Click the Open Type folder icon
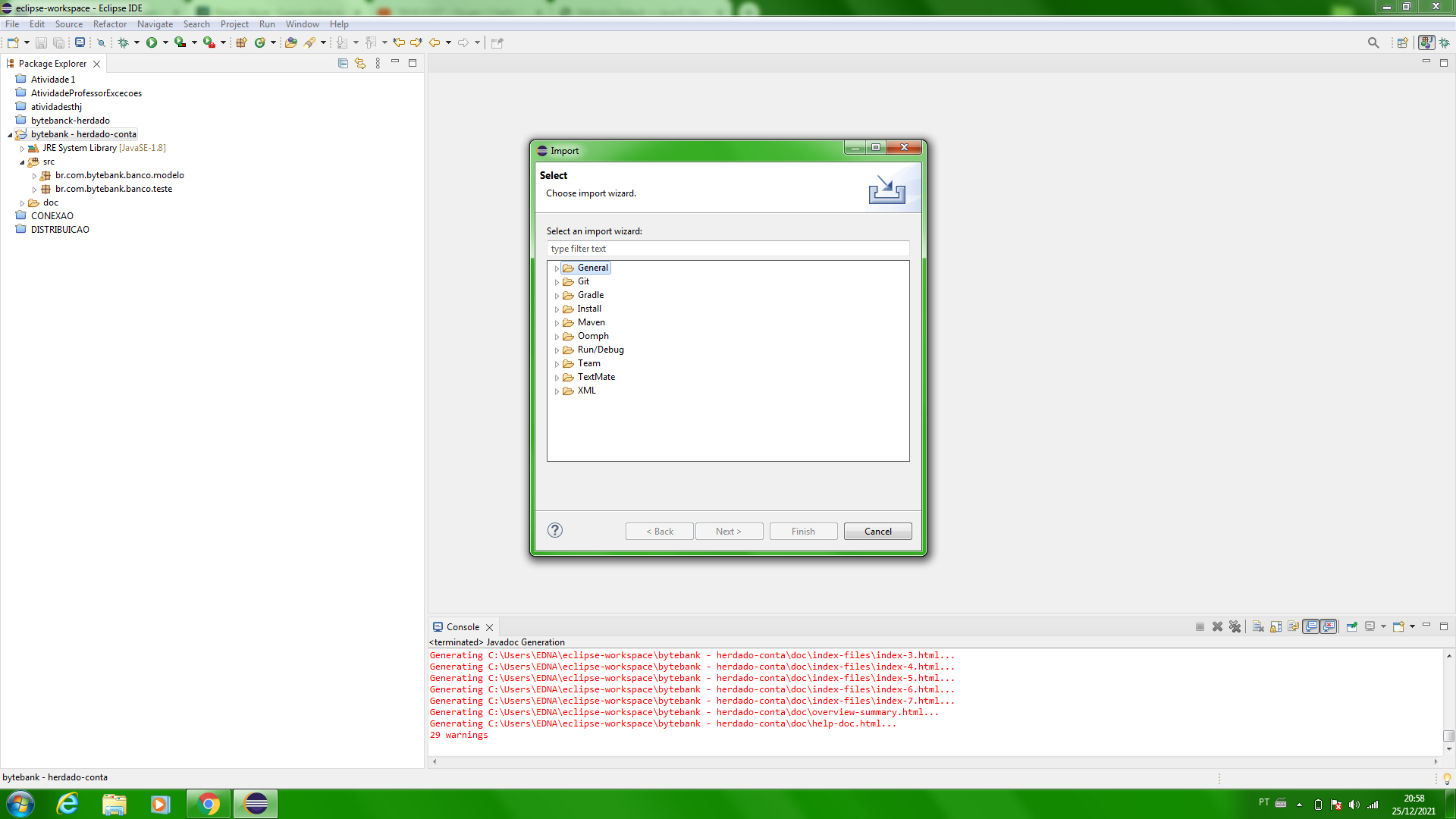Viewport: 1456px width, 819px height. click(x=291, y=42)
